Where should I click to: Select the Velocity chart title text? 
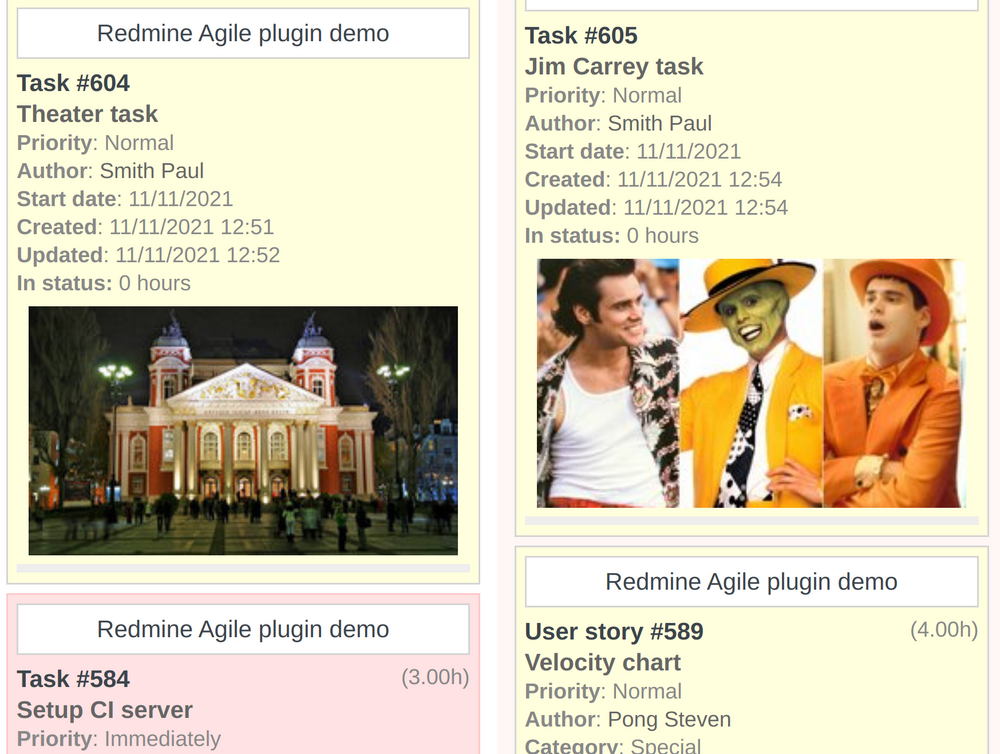(x=602, y=662)
